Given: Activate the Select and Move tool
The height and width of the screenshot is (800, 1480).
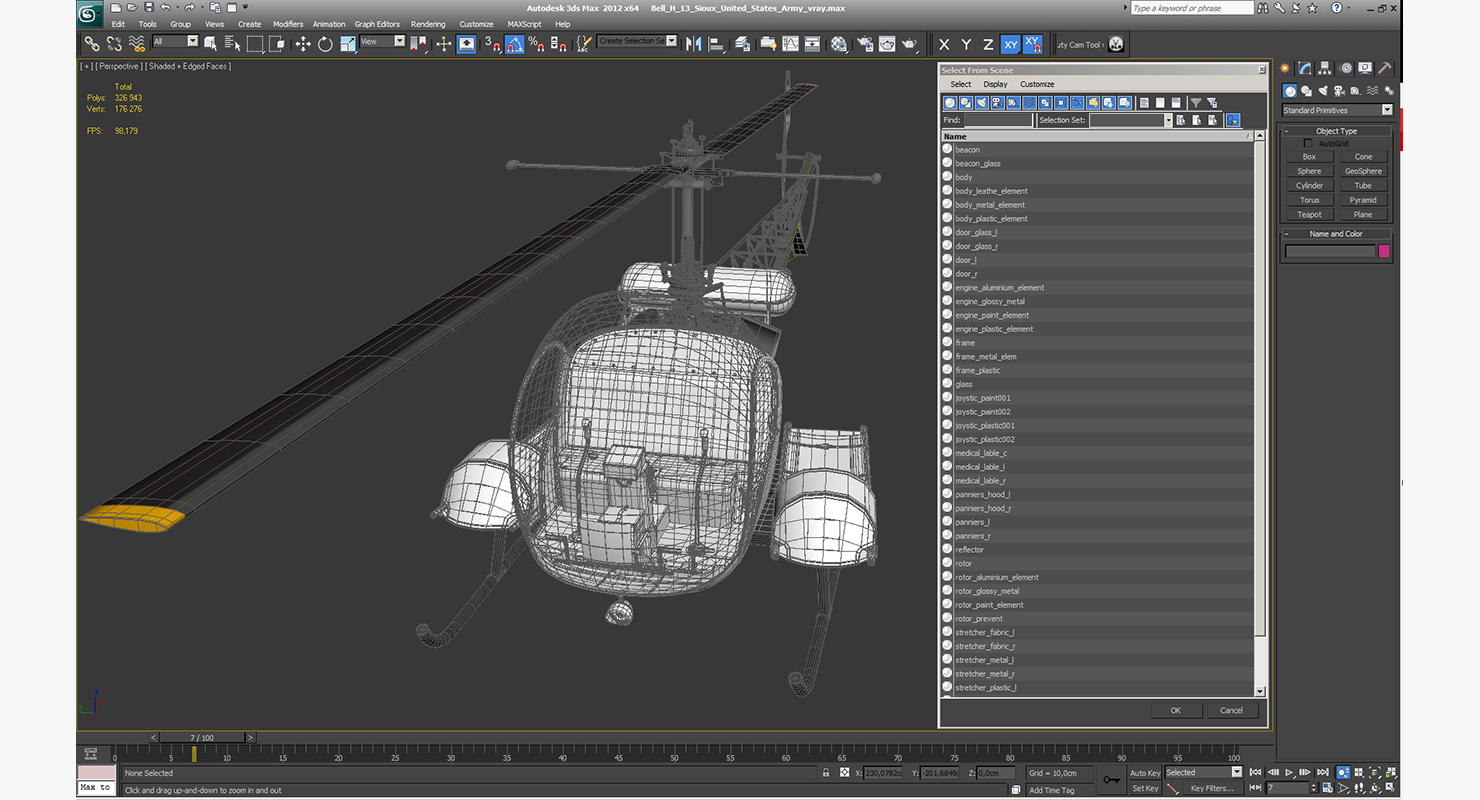Looking at the screenshot, I should coord(303,44).
